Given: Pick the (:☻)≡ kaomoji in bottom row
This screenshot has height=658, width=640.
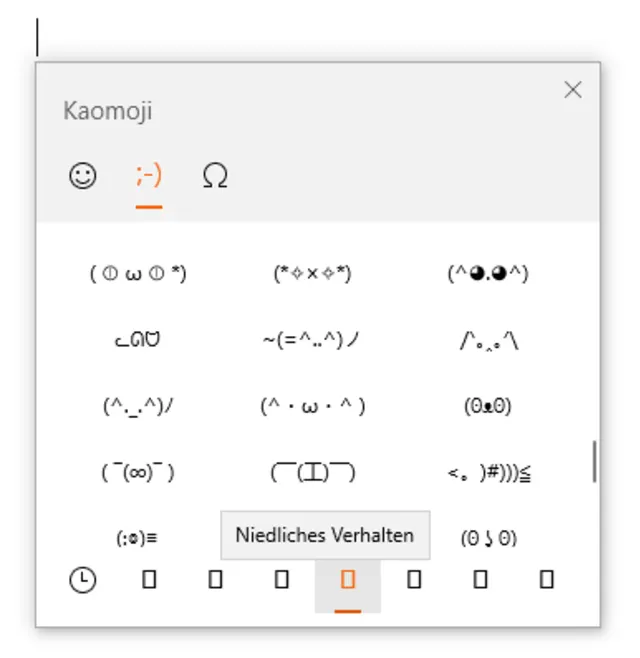Looking at the screenshot, I should coord(138,538).
